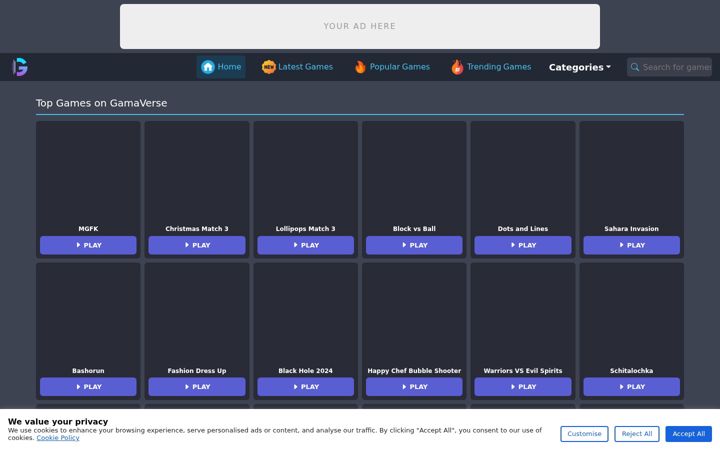Open Trending Games page

[x=491, y=67]
